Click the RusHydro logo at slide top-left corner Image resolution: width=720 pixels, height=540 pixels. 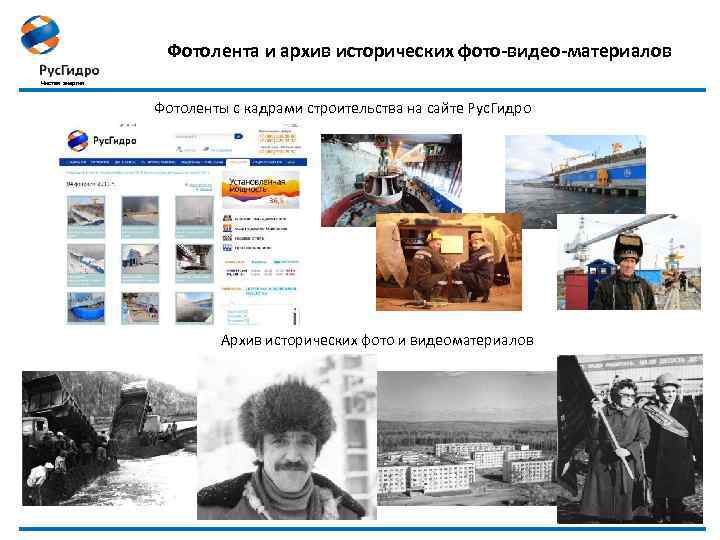[40, 35]
